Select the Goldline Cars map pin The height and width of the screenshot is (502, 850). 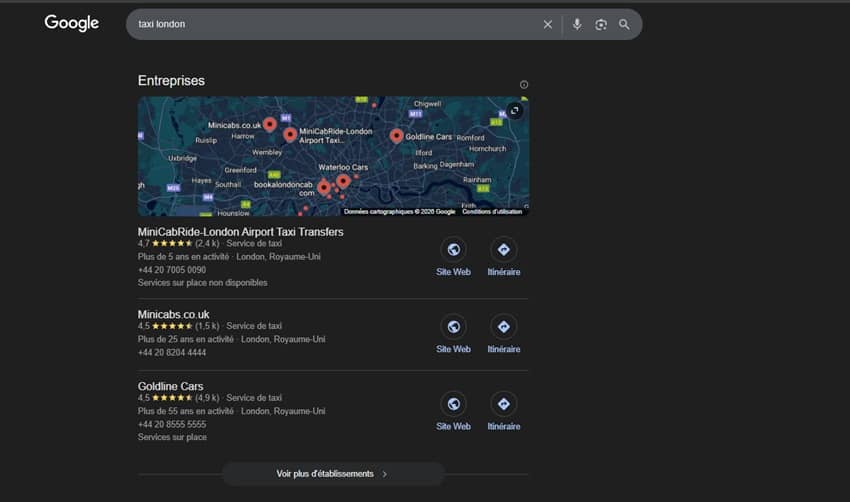[x=396, y=136]
